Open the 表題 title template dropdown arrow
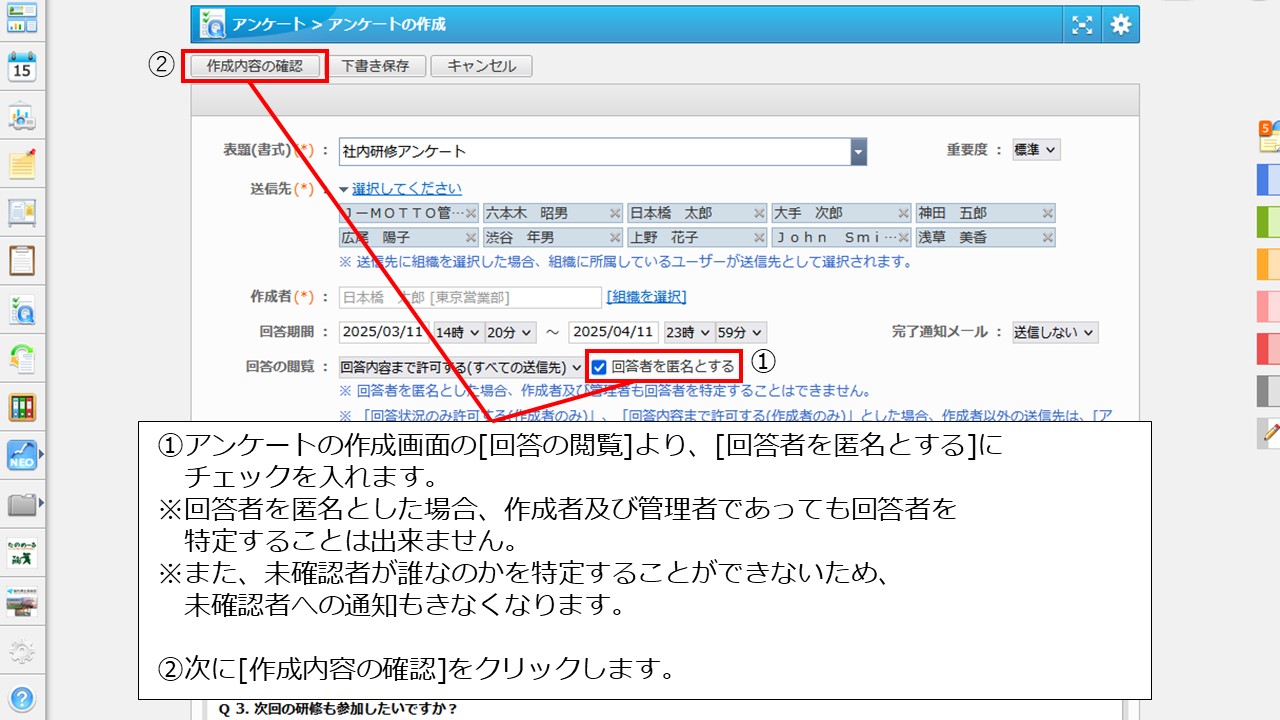This screenshot has height=720, width=1280. [858, 152]
